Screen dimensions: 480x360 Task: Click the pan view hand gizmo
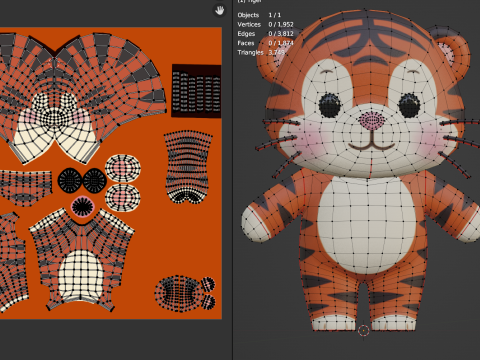219,11
